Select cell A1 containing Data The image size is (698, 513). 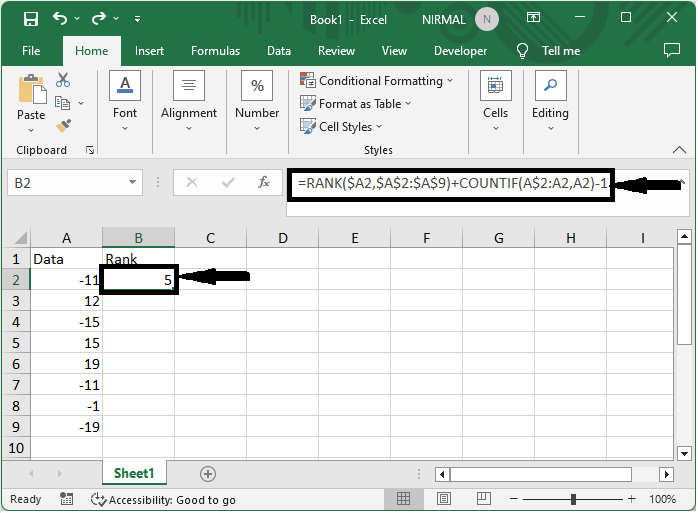[66, 259]
